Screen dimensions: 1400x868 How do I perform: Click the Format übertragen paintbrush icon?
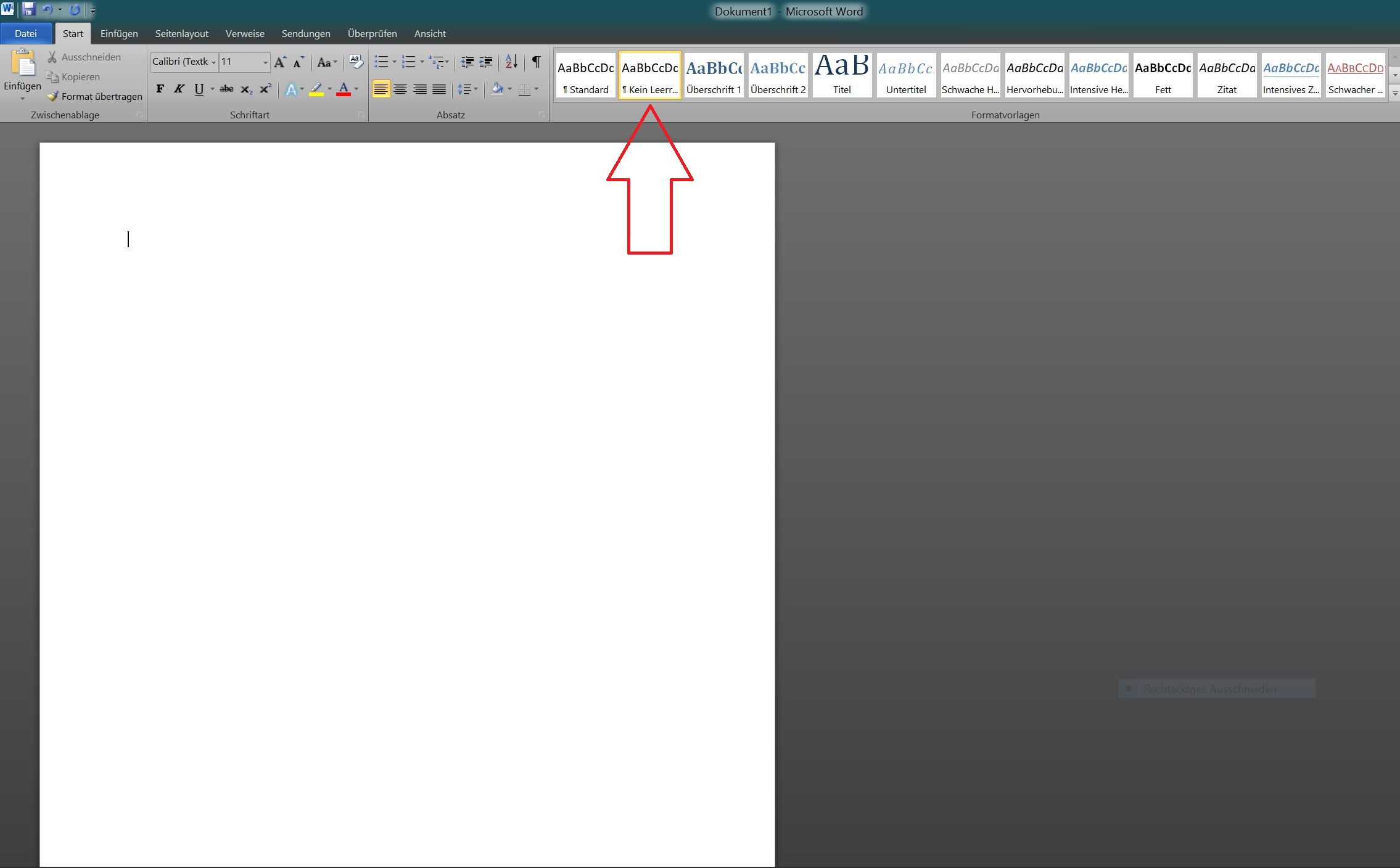click(x=53, y=96)
